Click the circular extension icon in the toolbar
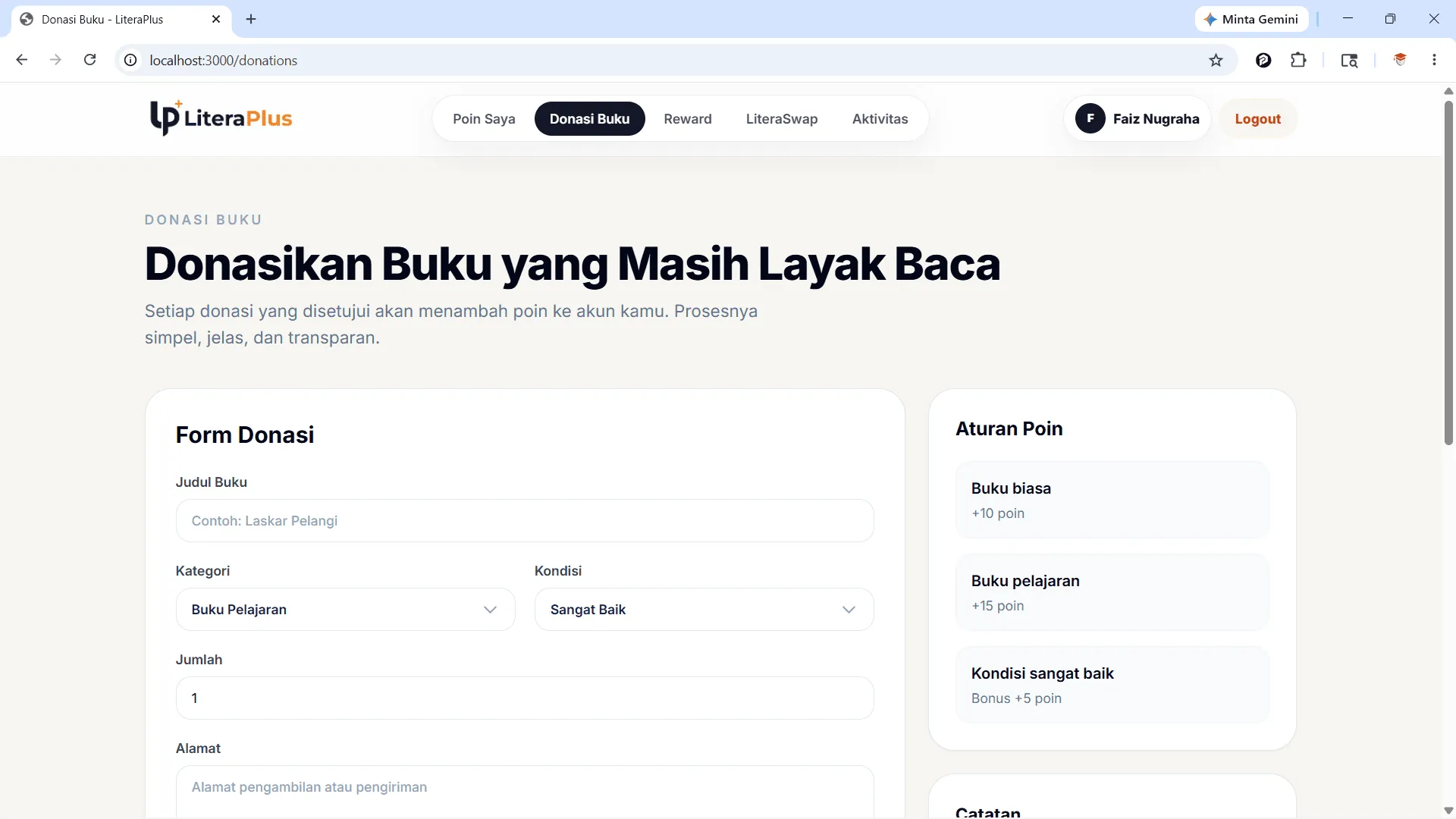The image size is (1456, 819). (1263, 60)
